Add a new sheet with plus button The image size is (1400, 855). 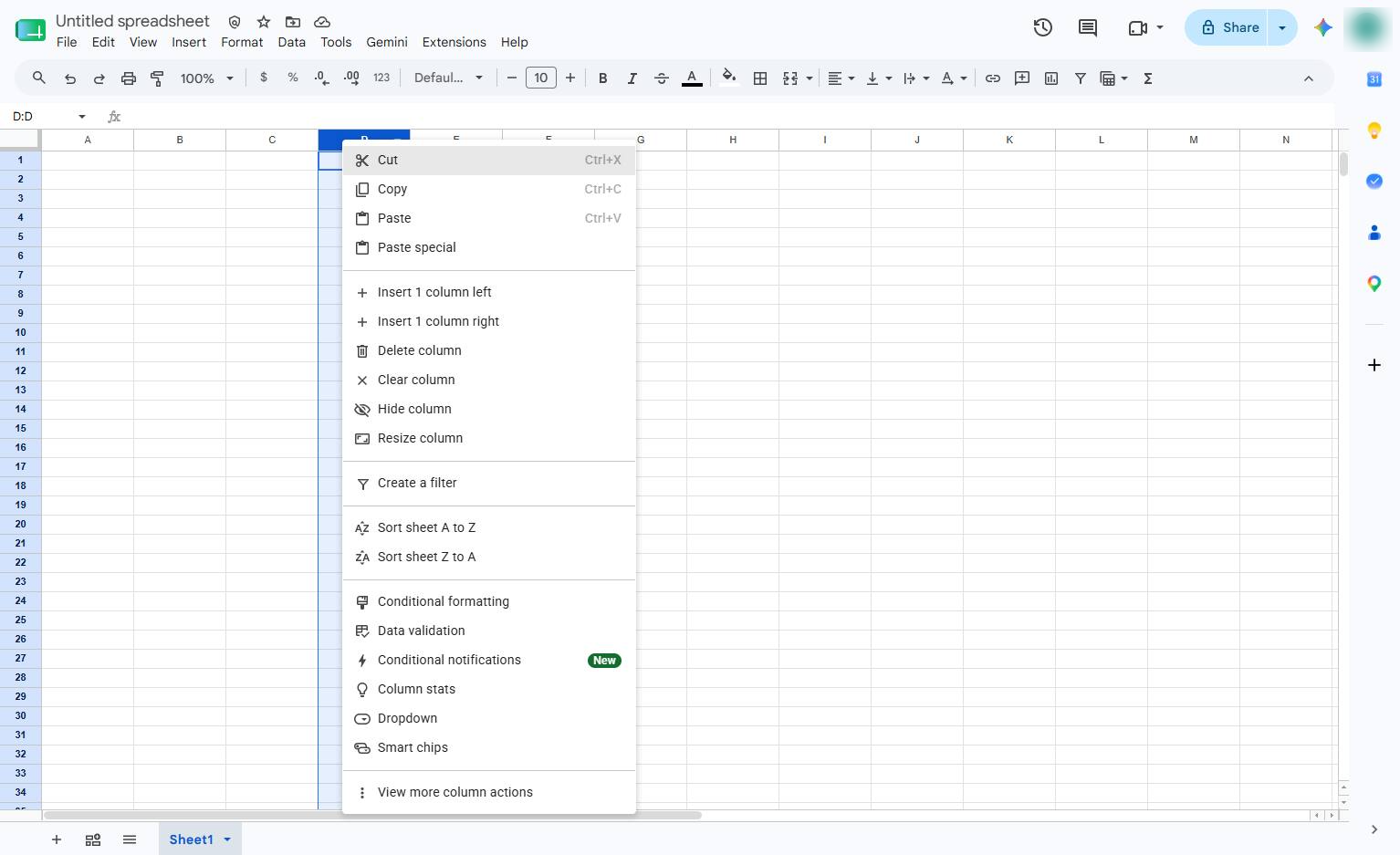(x=57, y=839)
